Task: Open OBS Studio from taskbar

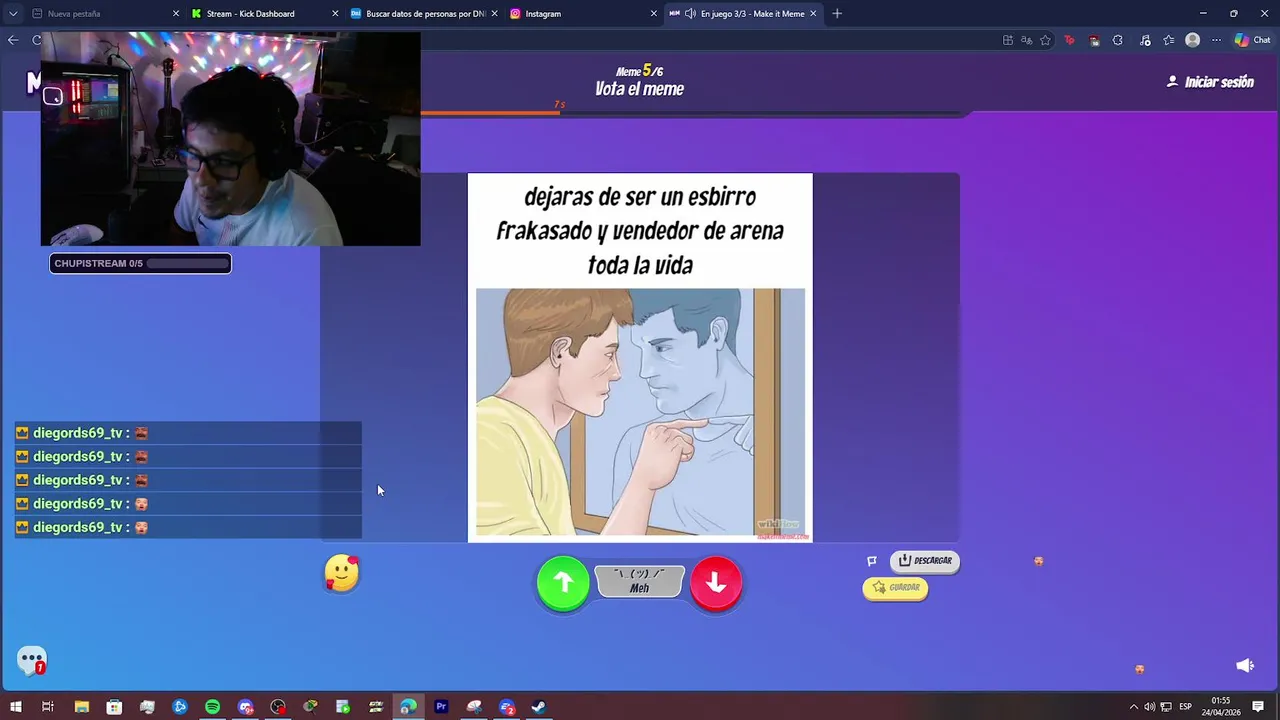Action: [278, 707]
